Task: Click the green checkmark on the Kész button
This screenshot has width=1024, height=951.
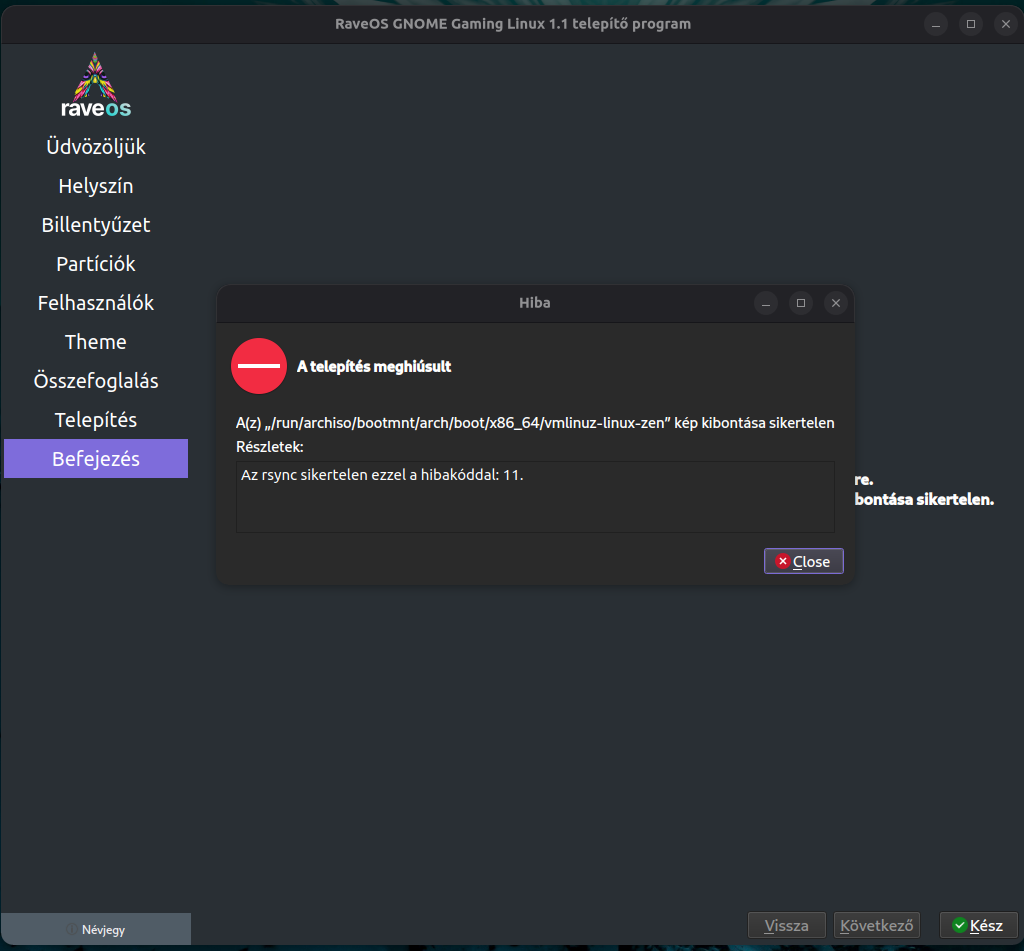Action: click(x=959, y=925)
